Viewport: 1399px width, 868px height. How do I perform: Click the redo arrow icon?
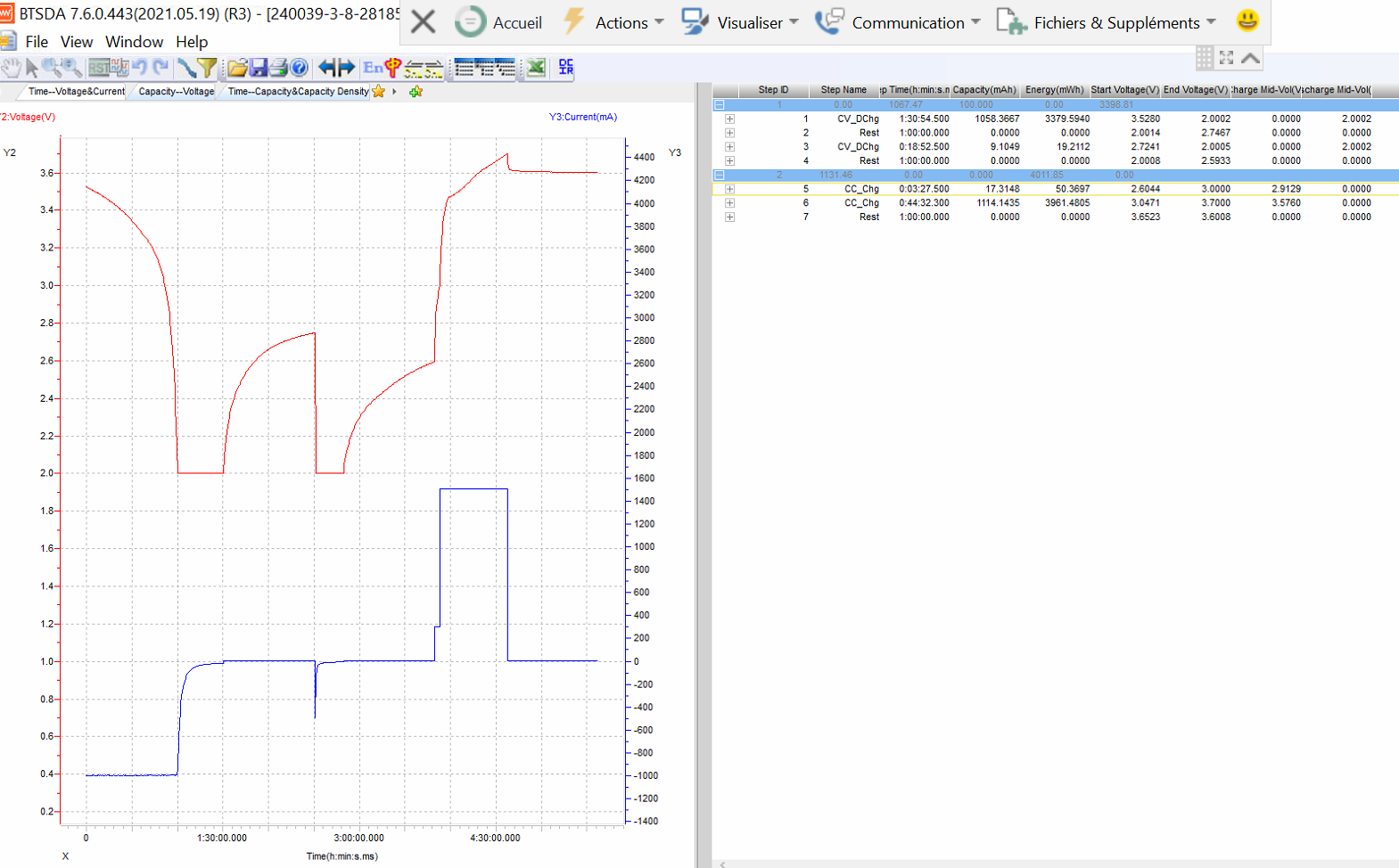coord(160,68)
